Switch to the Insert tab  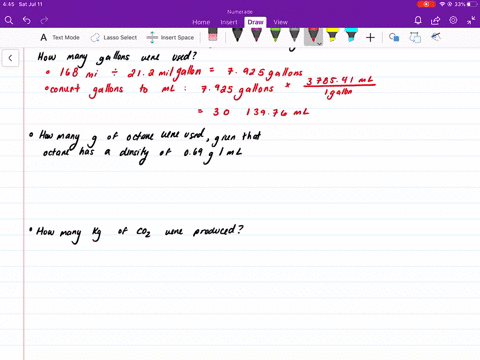coord(229,22)
